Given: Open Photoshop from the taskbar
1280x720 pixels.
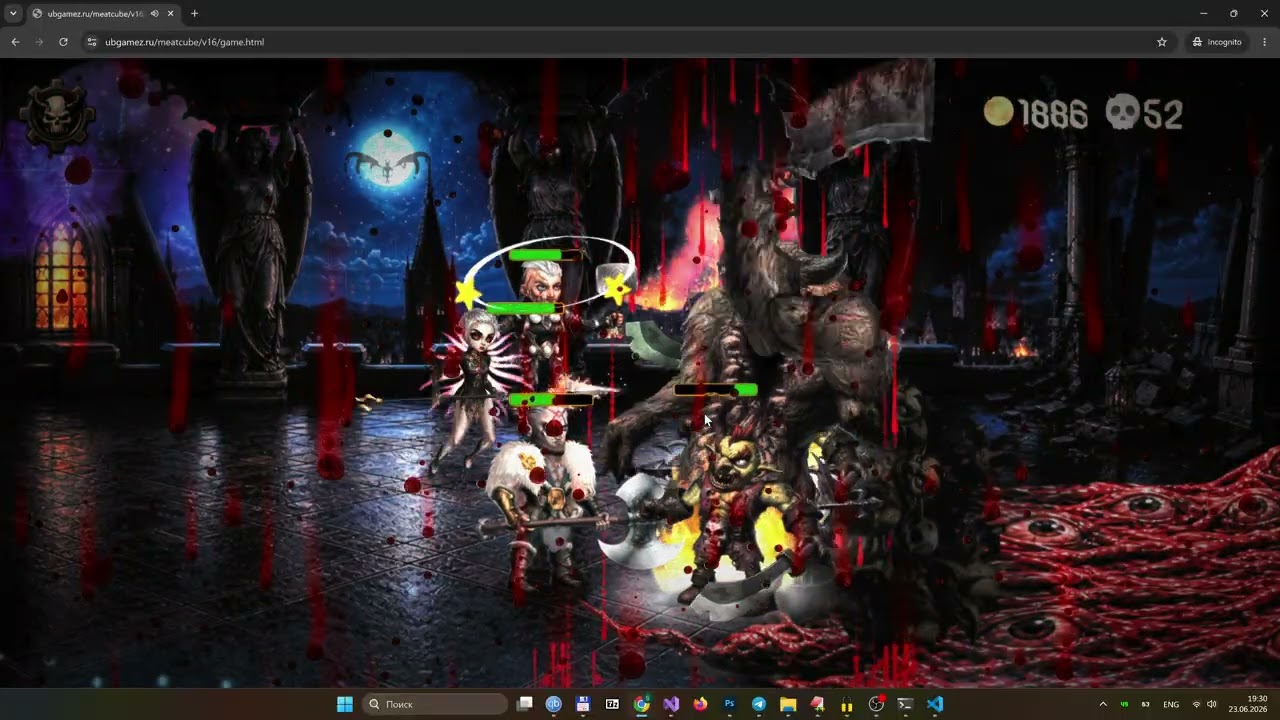Looking at the screenshot, I should point(729,704).
